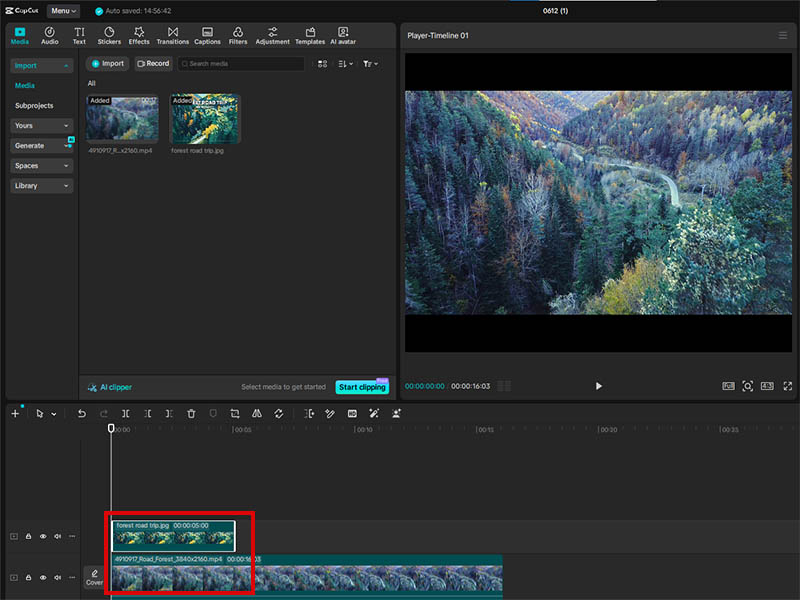
Task: Mute the forest road trip track
Action: coord(58,536)
